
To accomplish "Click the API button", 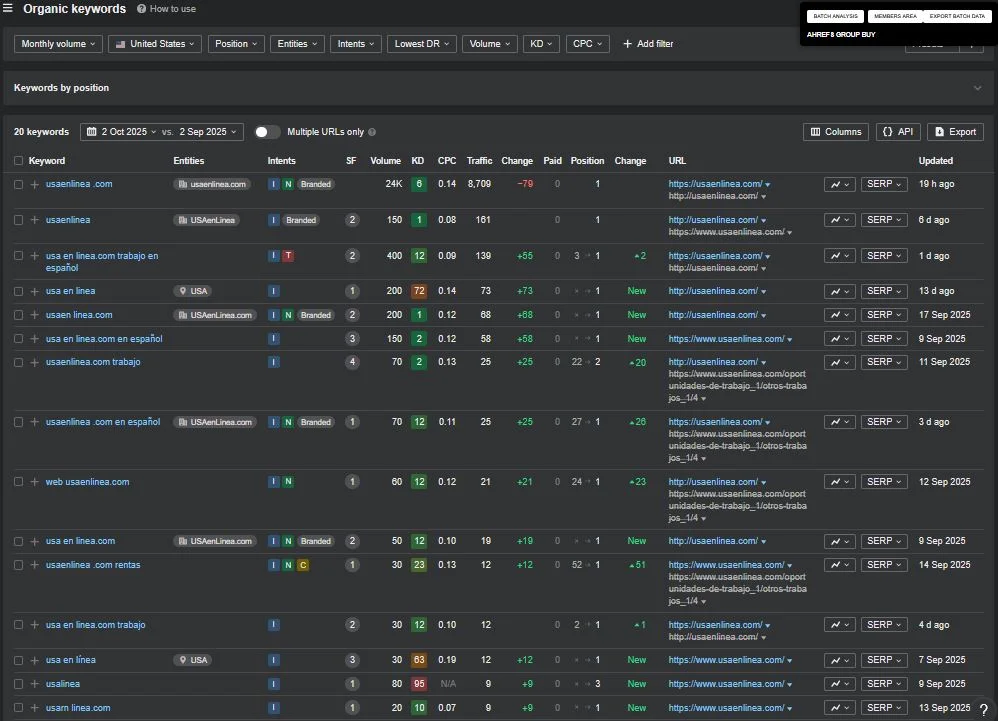I will click(898, 132).
